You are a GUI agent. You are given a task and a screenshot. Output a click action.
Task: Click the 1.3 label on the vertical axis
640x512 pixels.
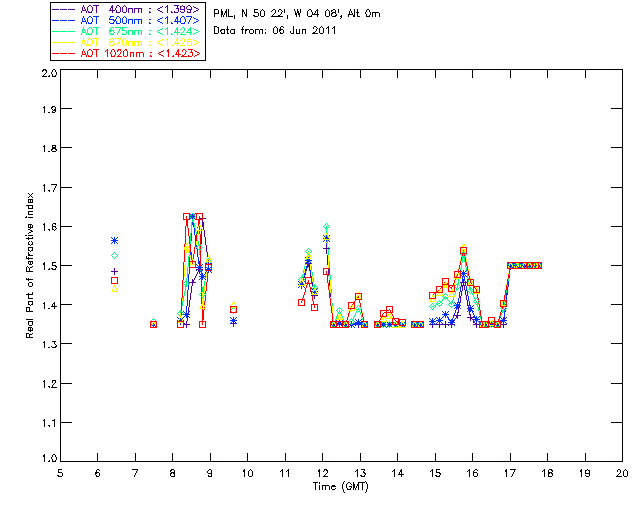(x=49, y=344)
